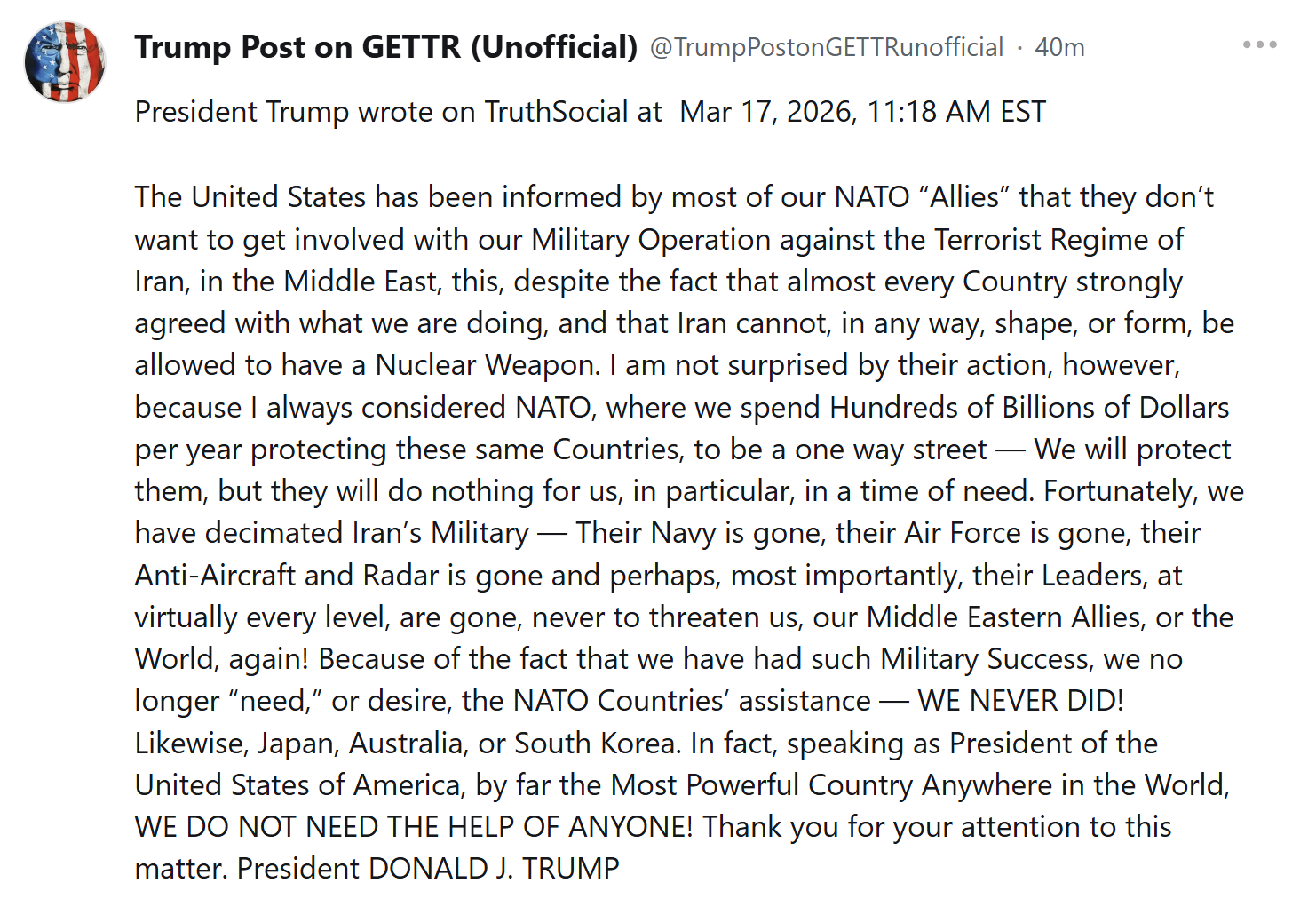Open the three-dot more options menu
The height and width of the screenshot is (907, 1316).
click(x=1259, y=44)
